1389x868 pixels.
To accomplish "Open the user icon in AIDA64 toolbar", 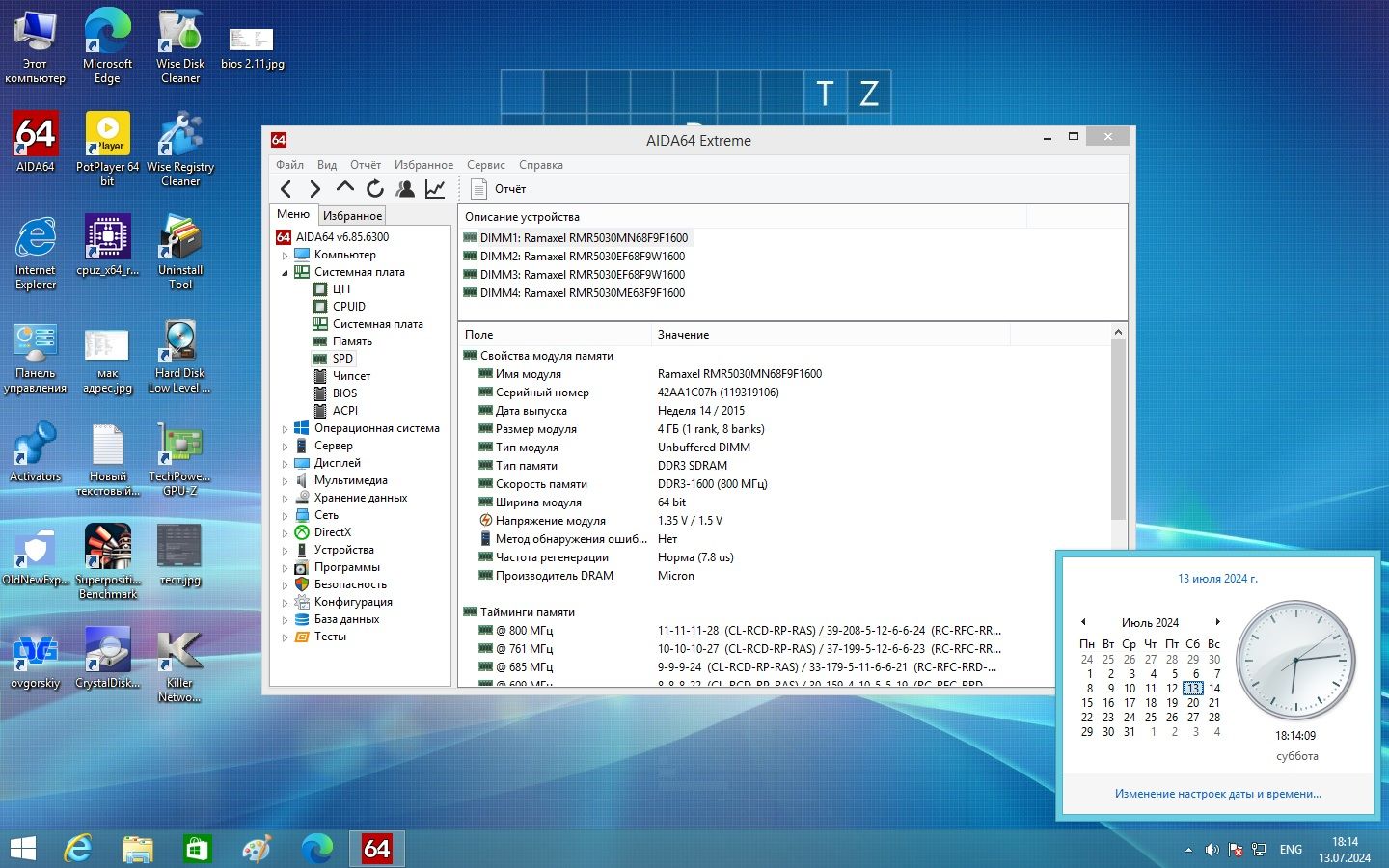I will point(405,189).
